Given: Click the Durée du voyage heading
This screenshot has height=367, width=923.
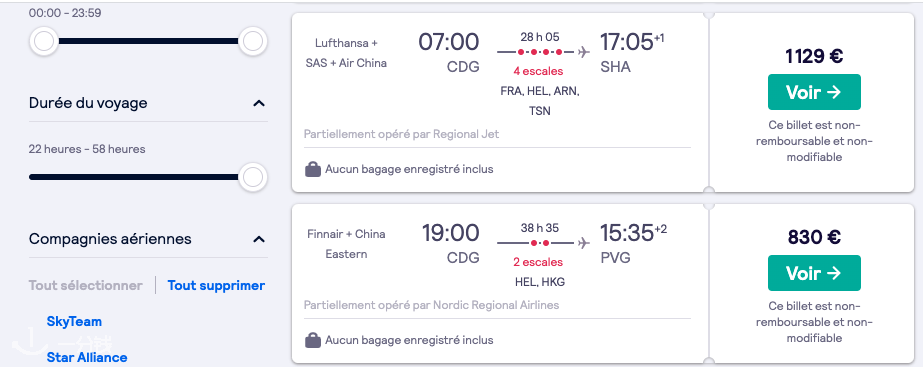Looking at the screenshot, I should coord(88,103).
